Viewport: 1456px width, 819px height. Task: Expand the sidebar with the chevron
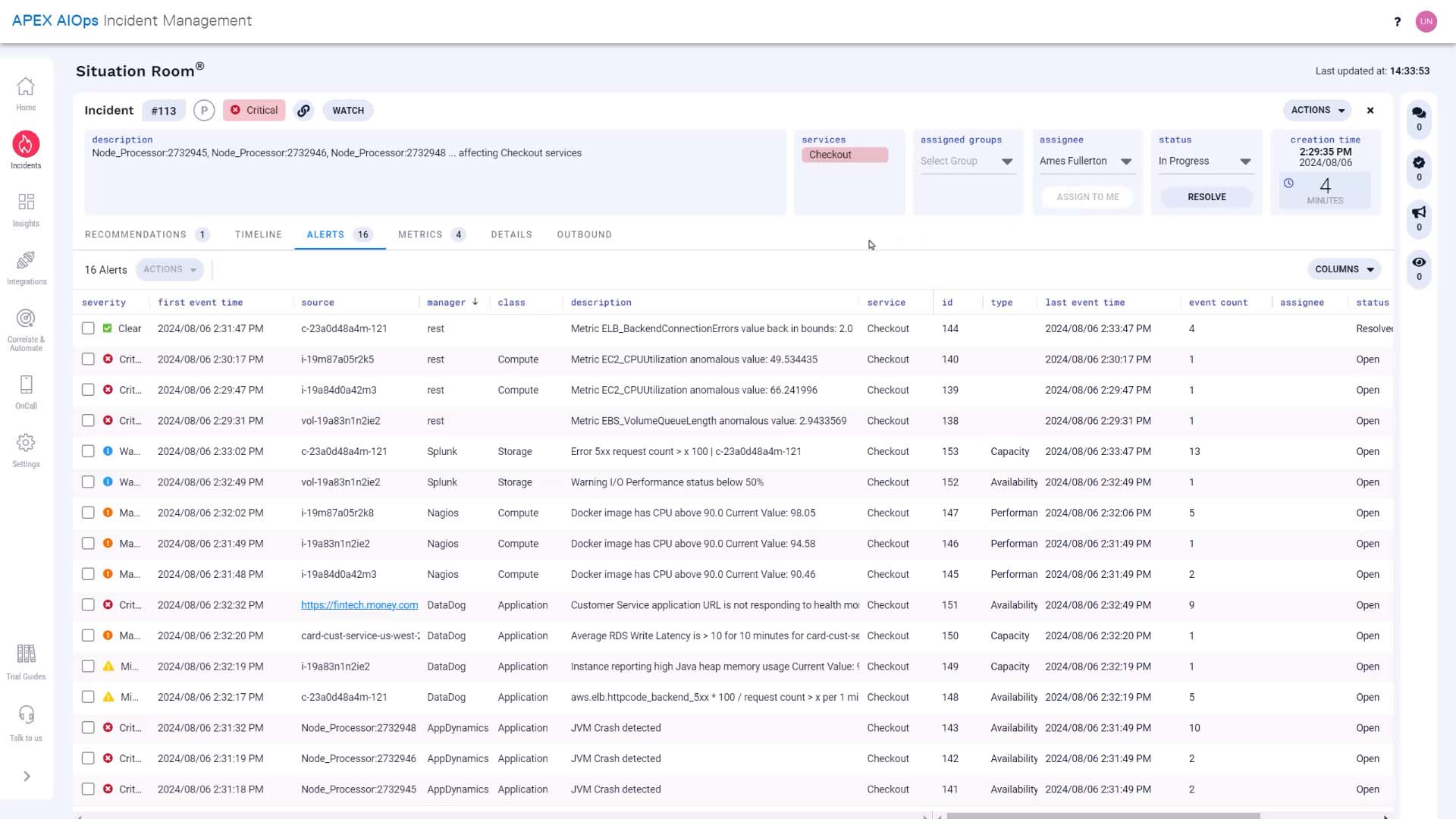[x=27, y=777]
